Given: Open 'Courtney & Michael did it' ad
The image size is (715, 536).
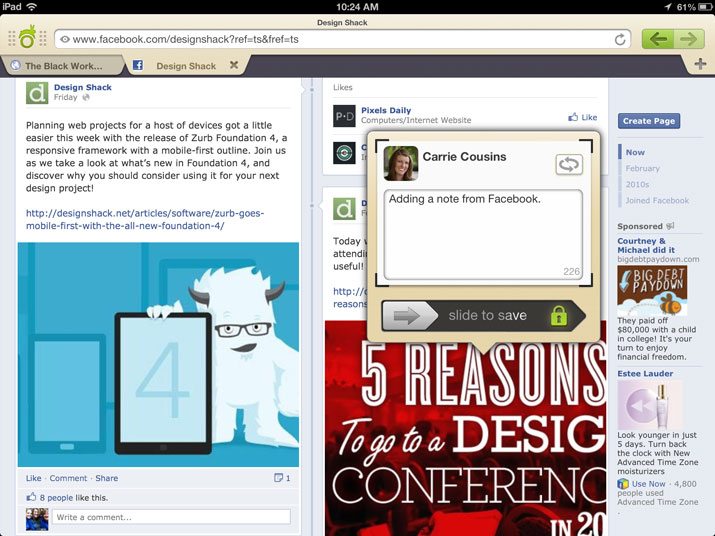Looking at the screenshot, I should [x=646, y=245].
